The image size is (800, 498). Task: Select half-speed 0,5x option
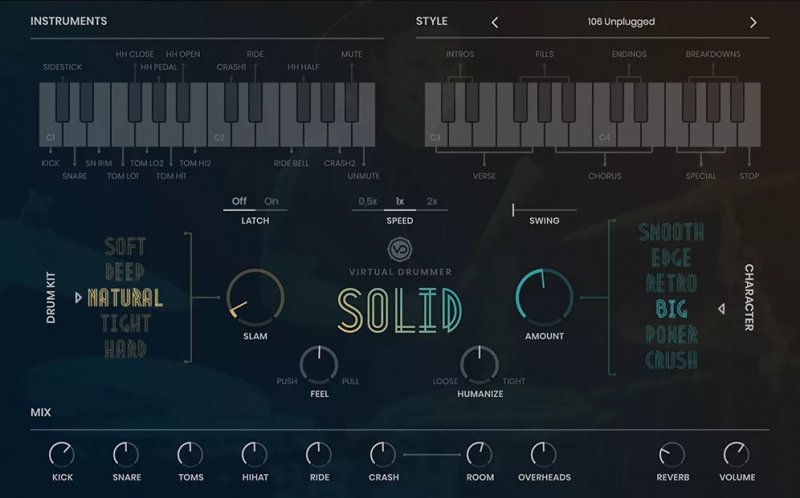[368, 201]
